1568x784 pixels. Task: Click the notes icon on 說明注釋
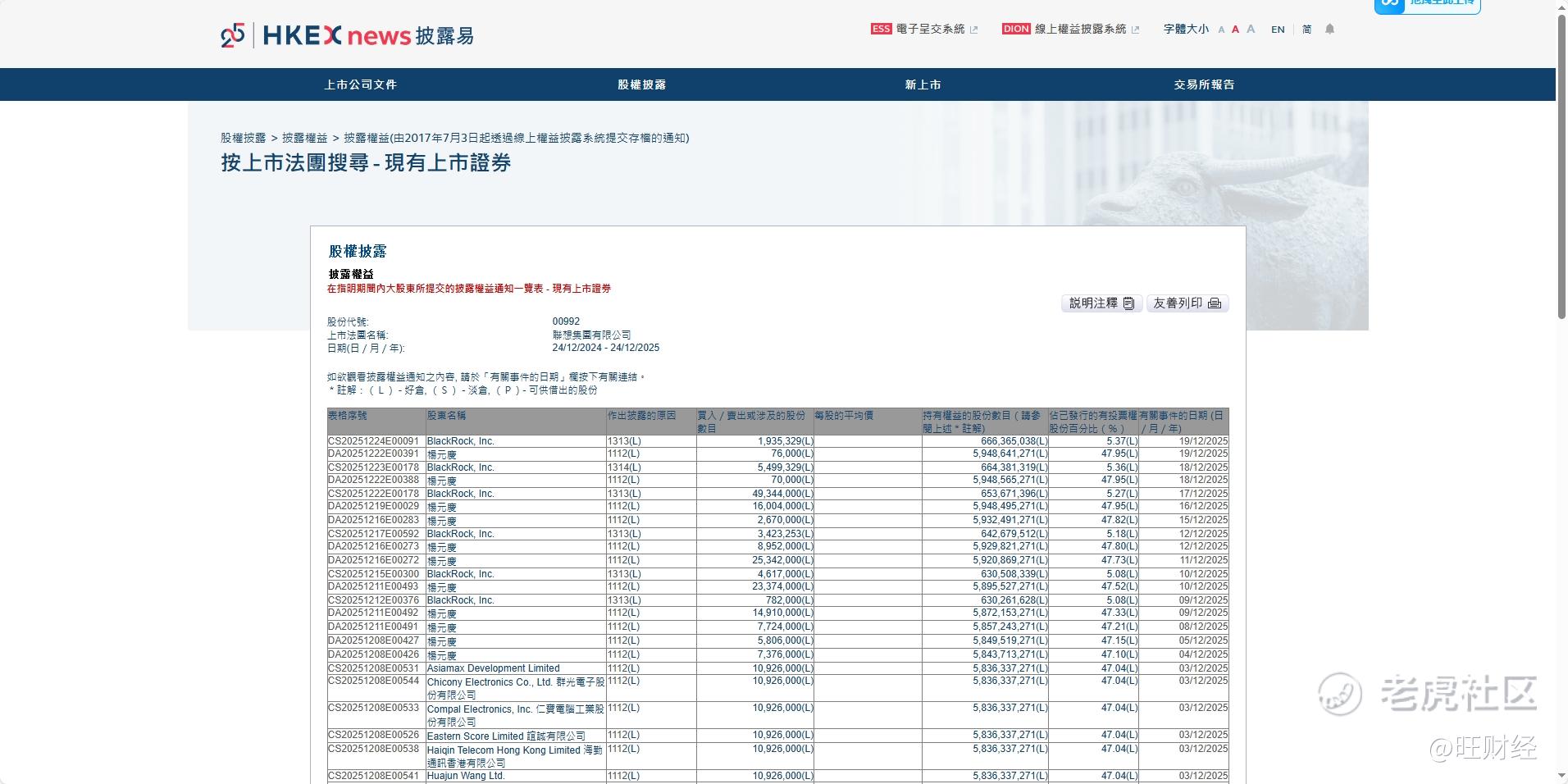point(1128,303)
